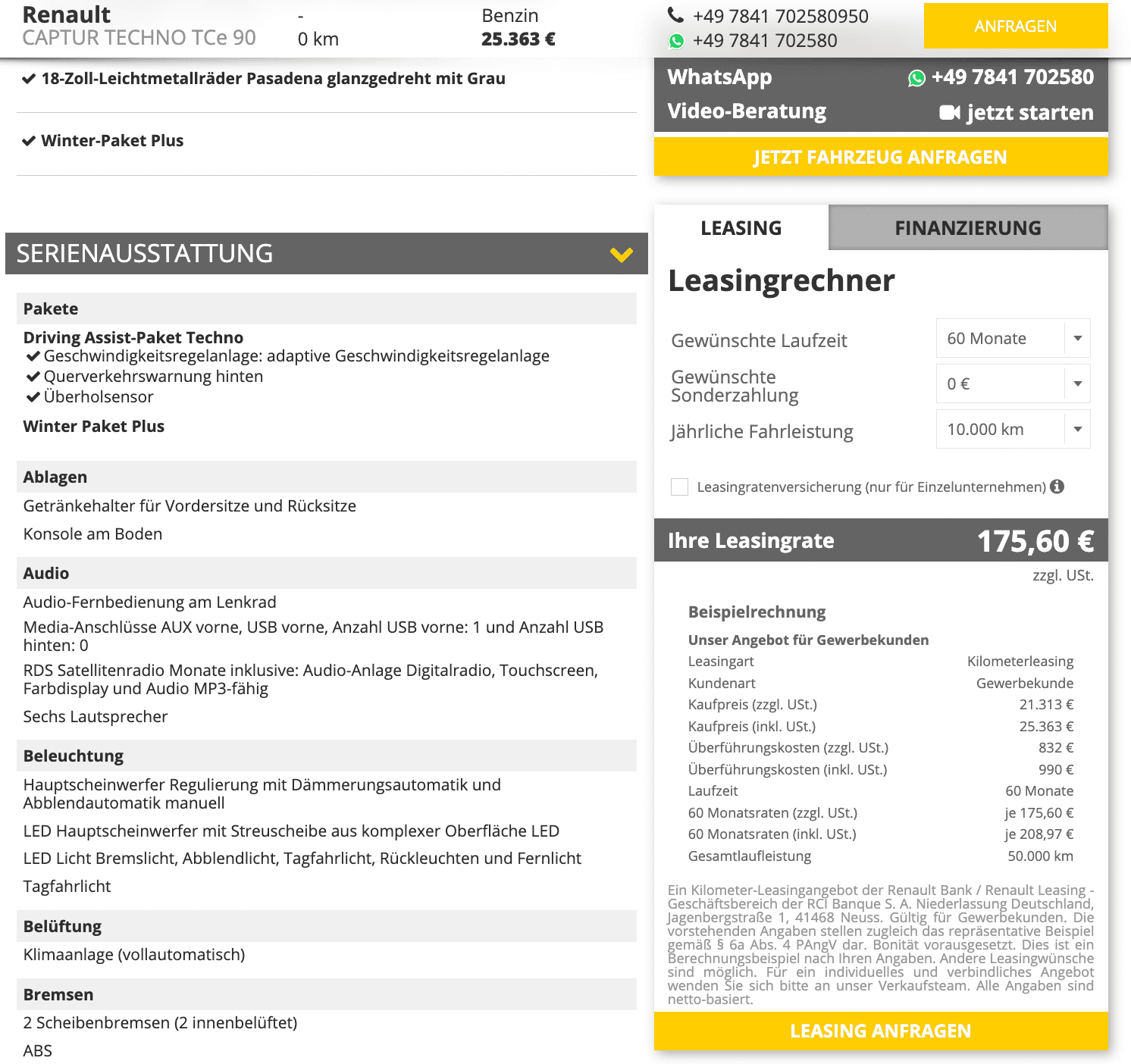The image size is (1131, 1064).
Task: Click the Konsole am Boden entry
Action: pos(92,534)
